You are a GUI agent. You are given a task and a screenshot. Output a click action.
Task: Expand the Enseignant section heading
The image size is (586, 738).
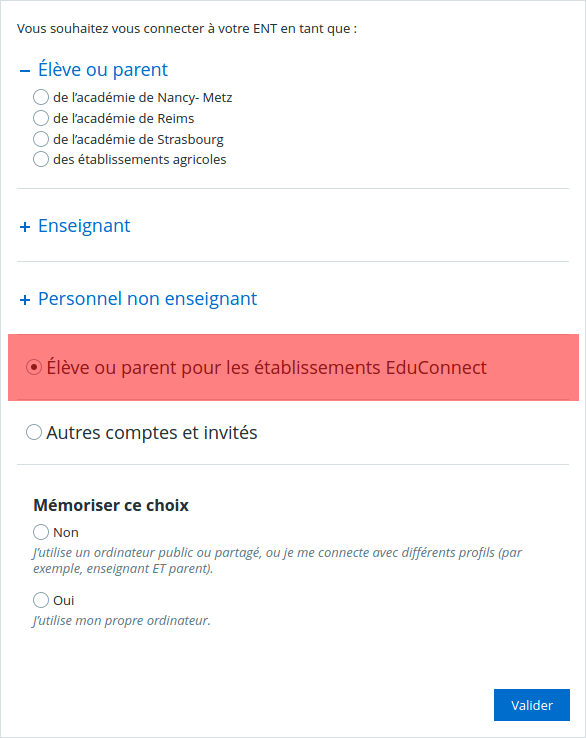[84, 226]
